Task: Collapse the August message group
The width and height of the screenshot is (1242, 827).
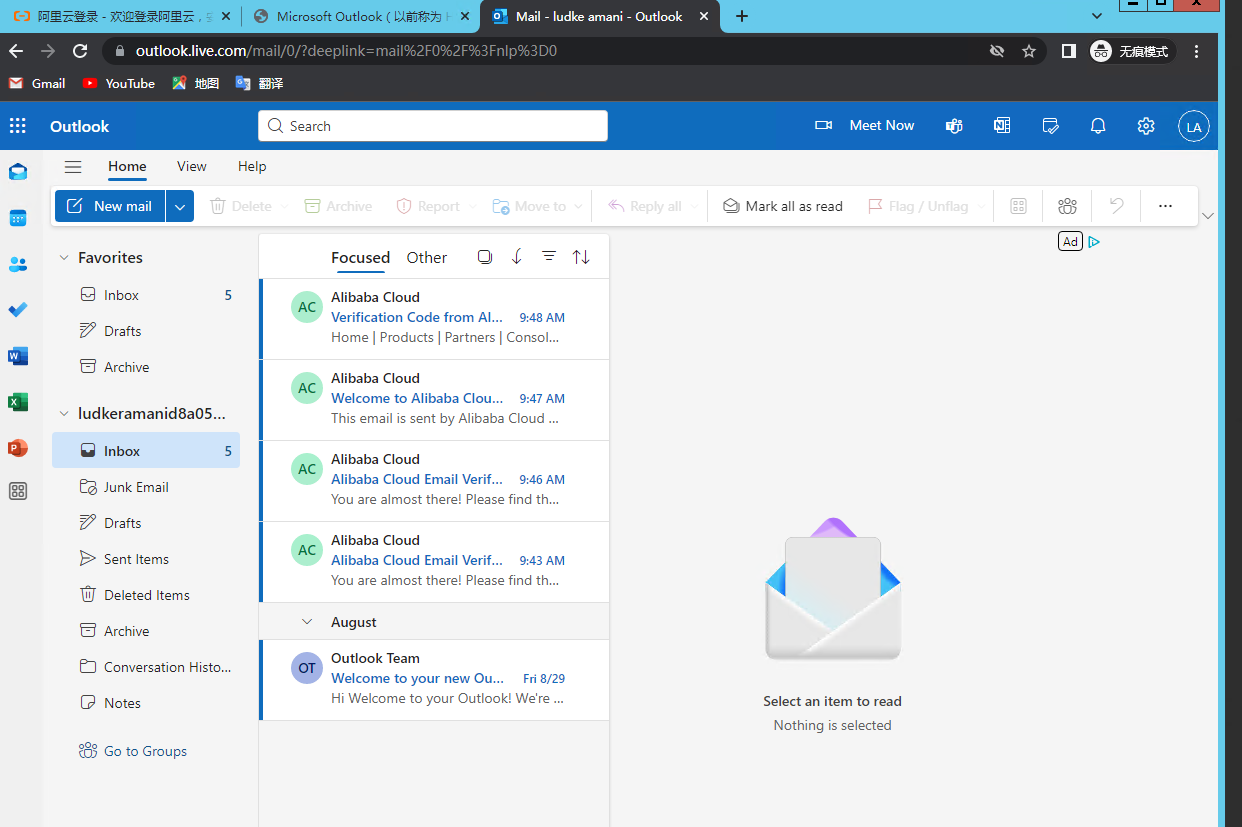Action: [x=308, y=622]
